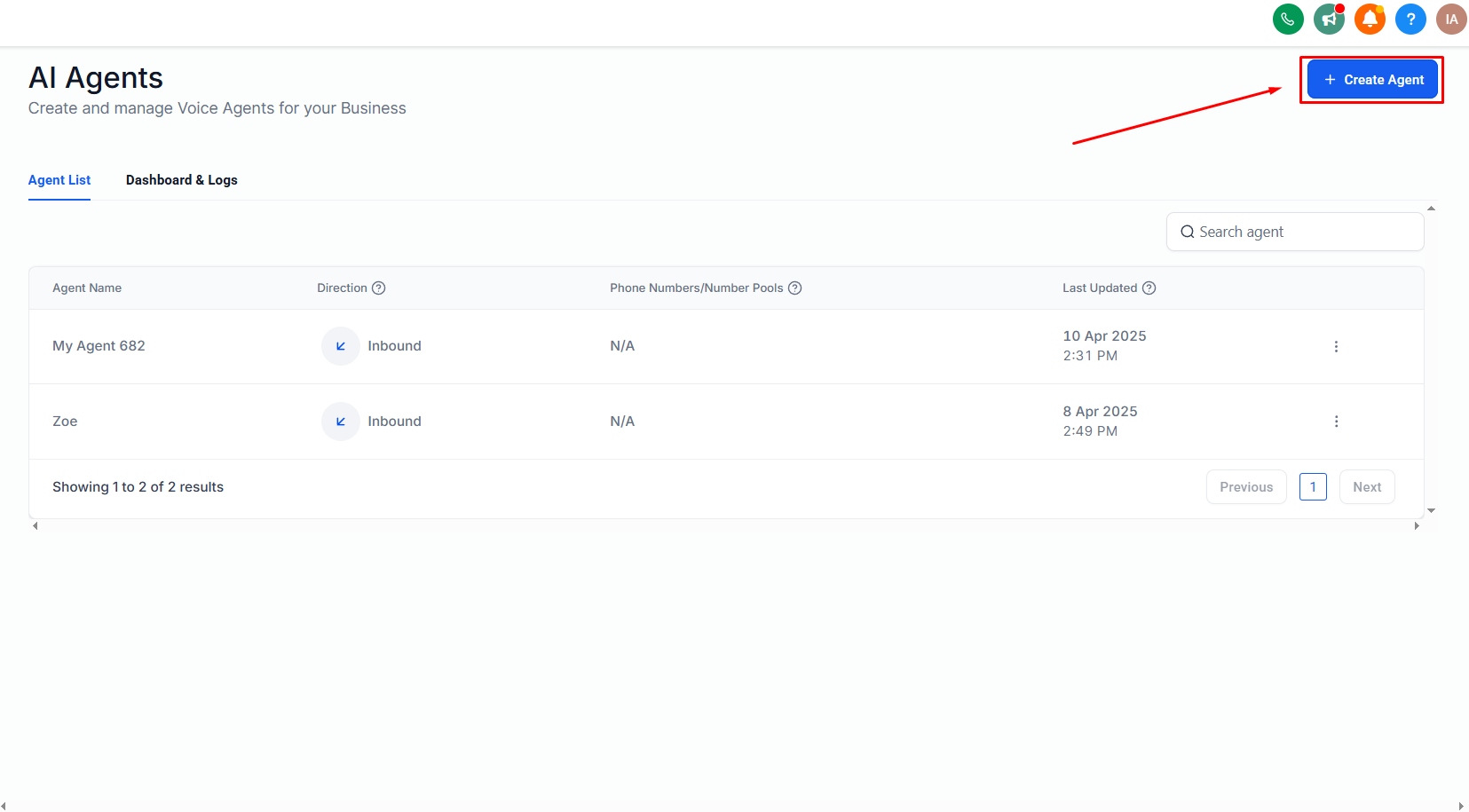Image resolution: width=1469 pixels, height=812 pixels.
Task: Open the My Agent 682 row
Action: tap(726, 347)
